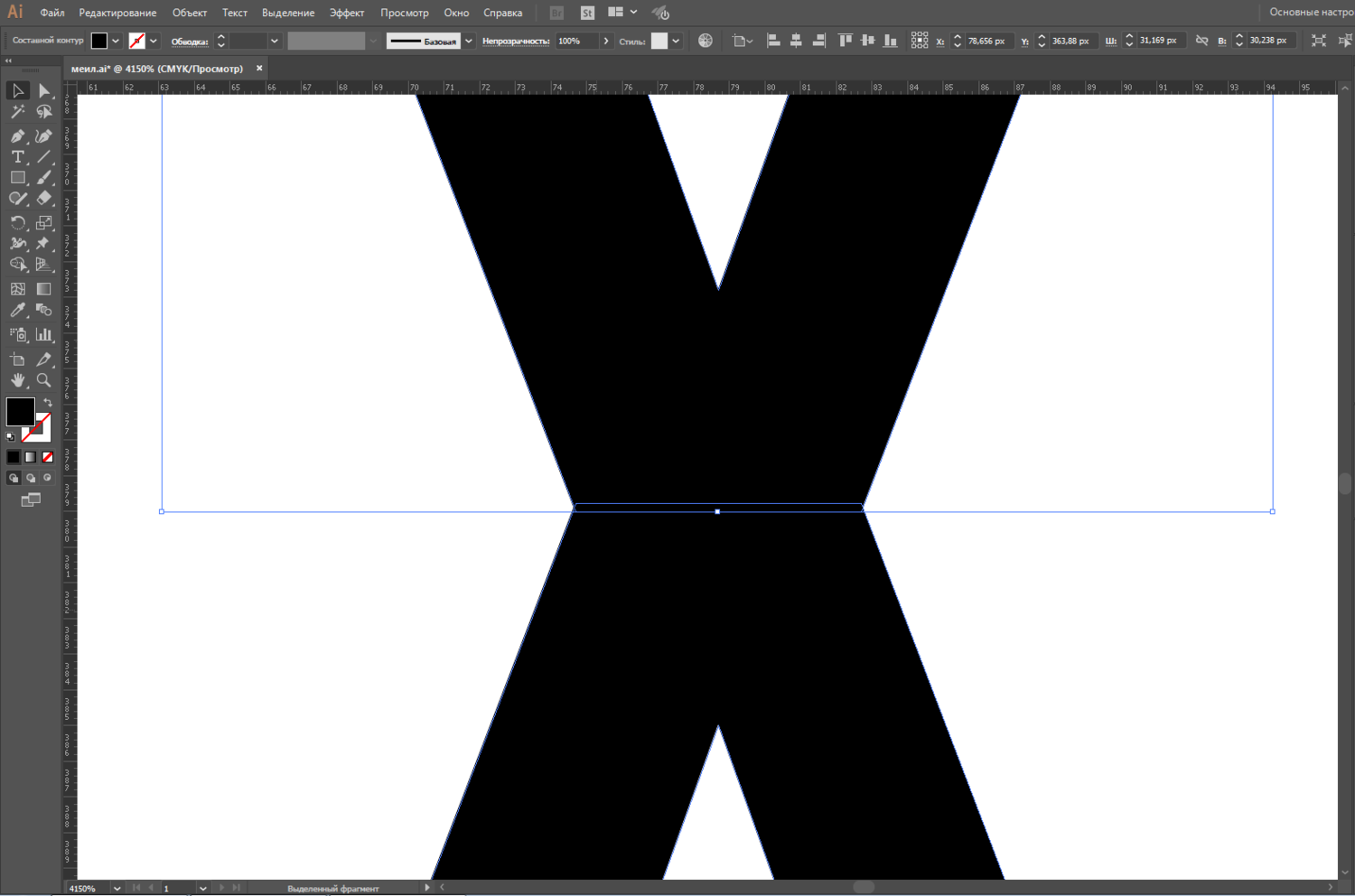Screen dimensions: 1355x896
Task: Choose the Scale tool
Action: pyautogui.click(x=43, y=222)
